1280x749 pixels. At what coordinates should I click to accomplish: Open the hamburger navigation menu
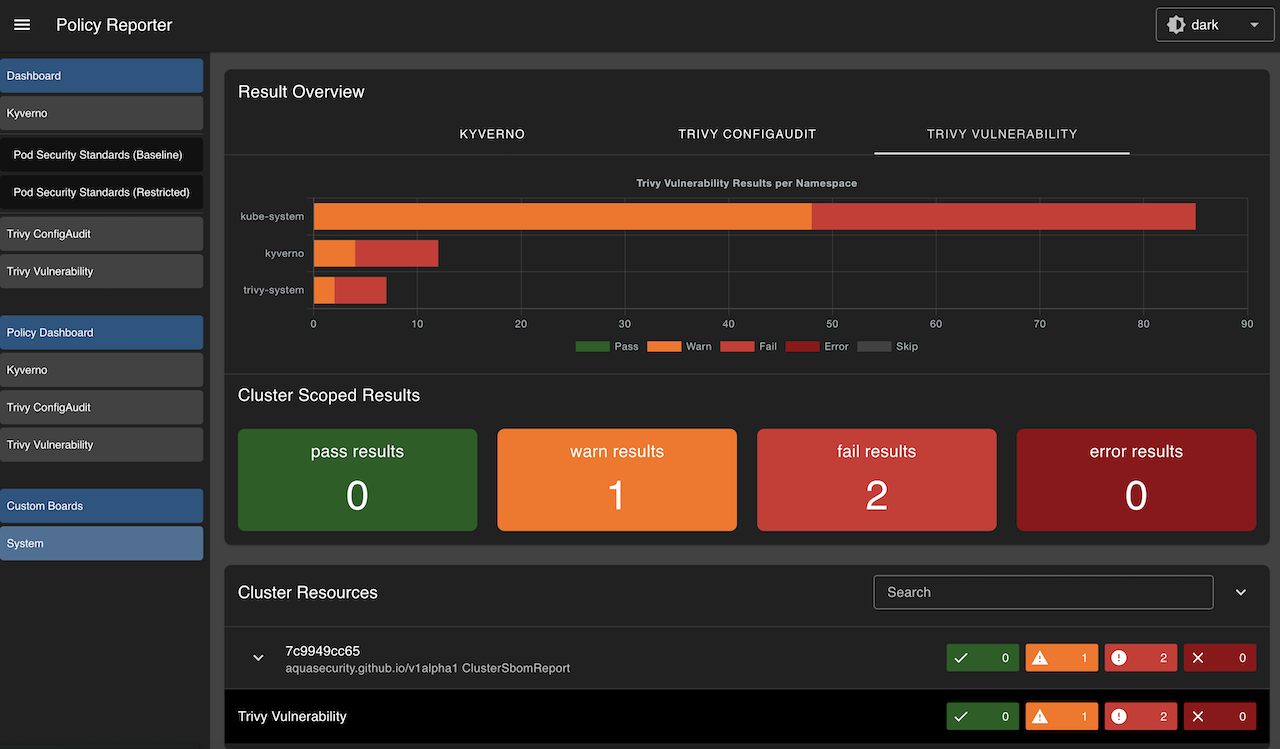click(22, 25)
